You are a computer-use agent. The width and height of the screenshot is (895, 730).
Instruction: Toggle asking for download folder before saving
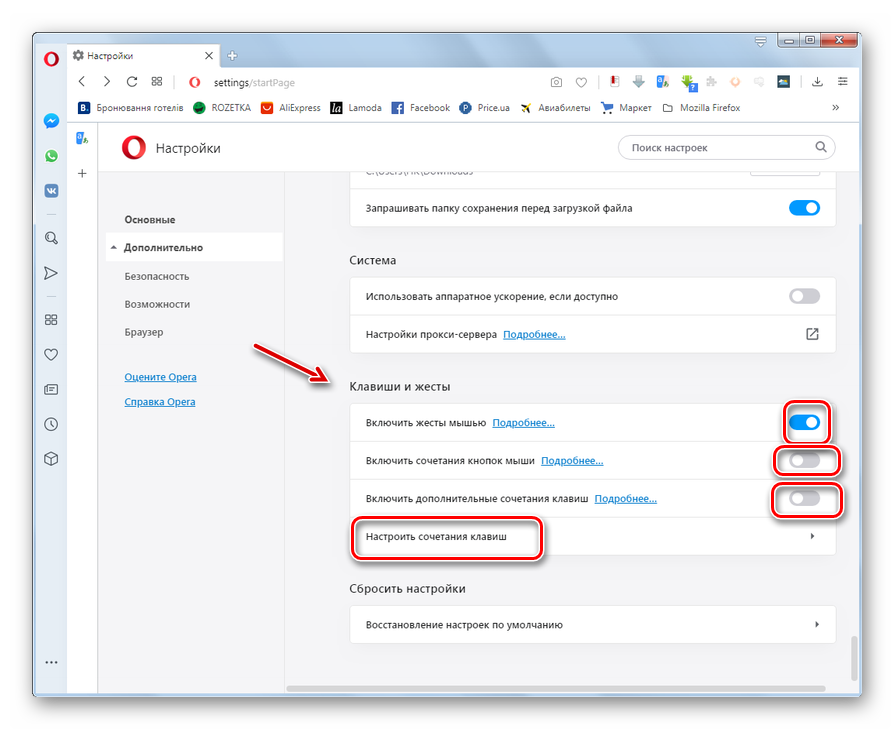[804, 208]
